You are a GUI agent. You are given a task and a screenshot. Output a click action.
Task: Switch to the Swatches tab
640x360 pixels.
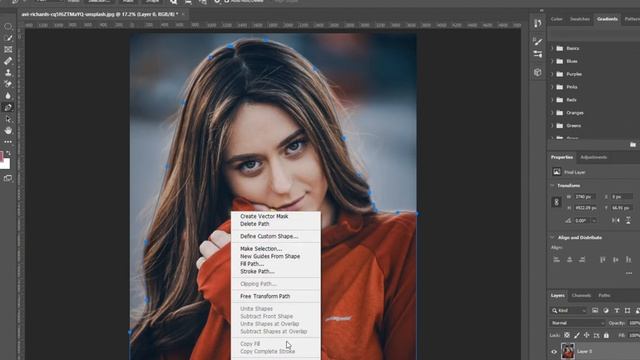click(x=580, y=19)
